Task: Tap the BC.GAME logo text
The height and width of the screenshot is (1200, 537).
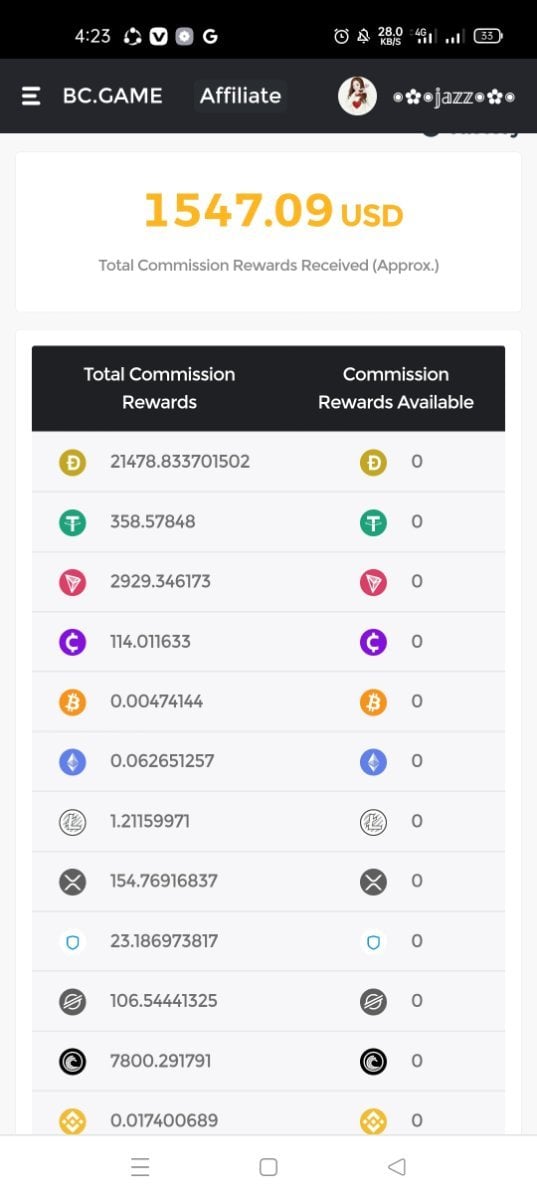Action: point(113,96)
